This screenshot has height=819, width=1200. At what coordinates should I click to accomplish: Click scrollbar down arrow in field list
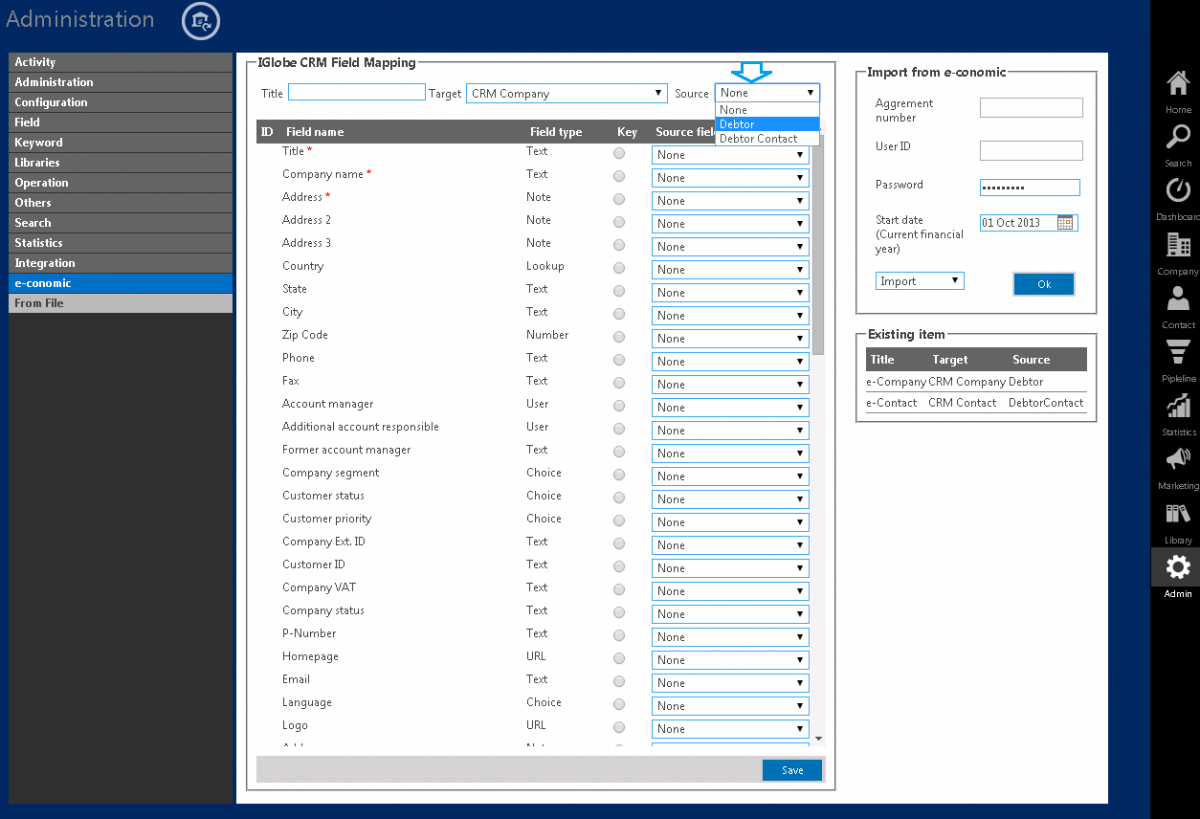[819, 738]
